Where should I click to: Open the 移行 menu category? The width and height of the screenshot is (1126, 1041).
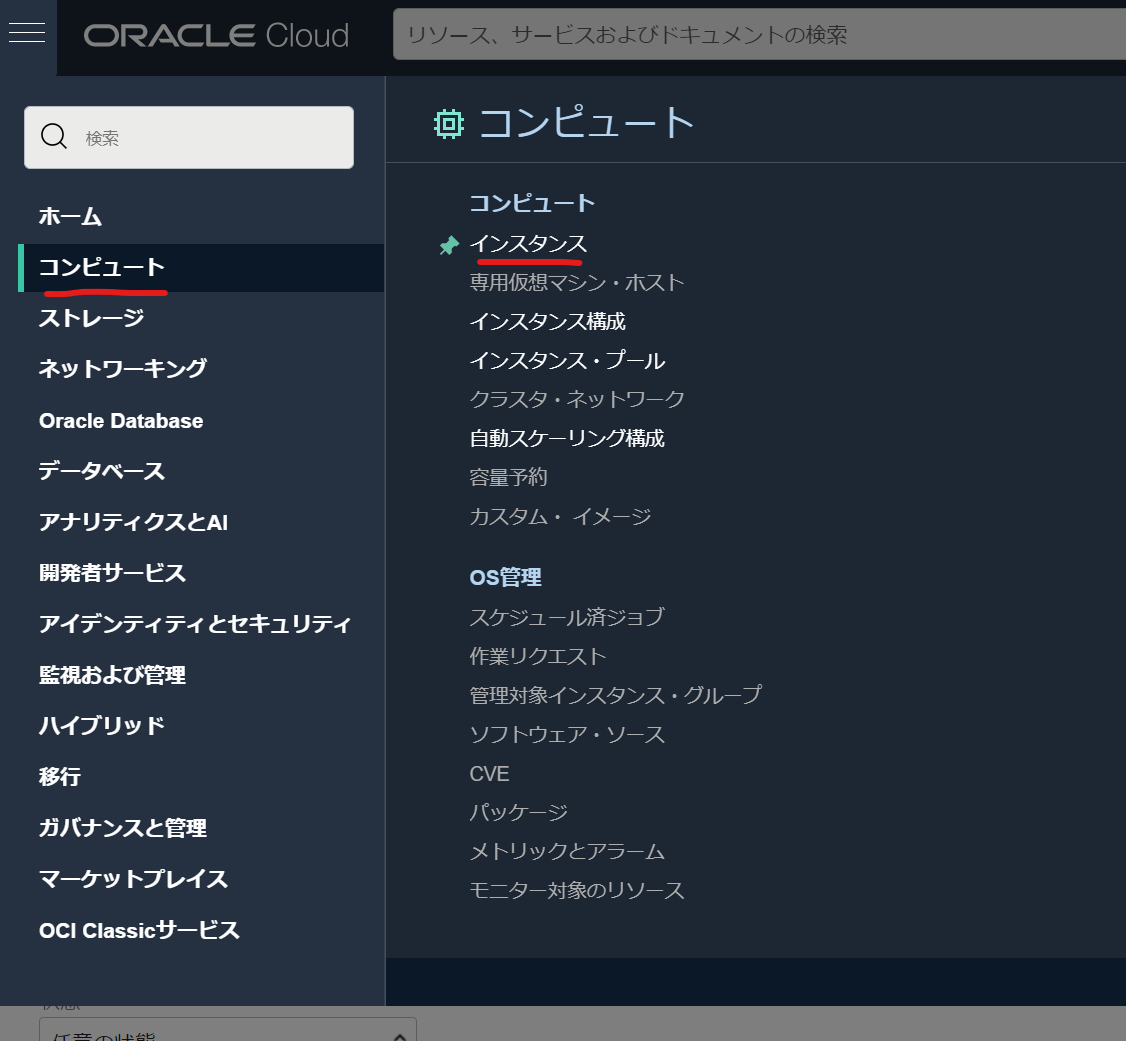[60, 777]
